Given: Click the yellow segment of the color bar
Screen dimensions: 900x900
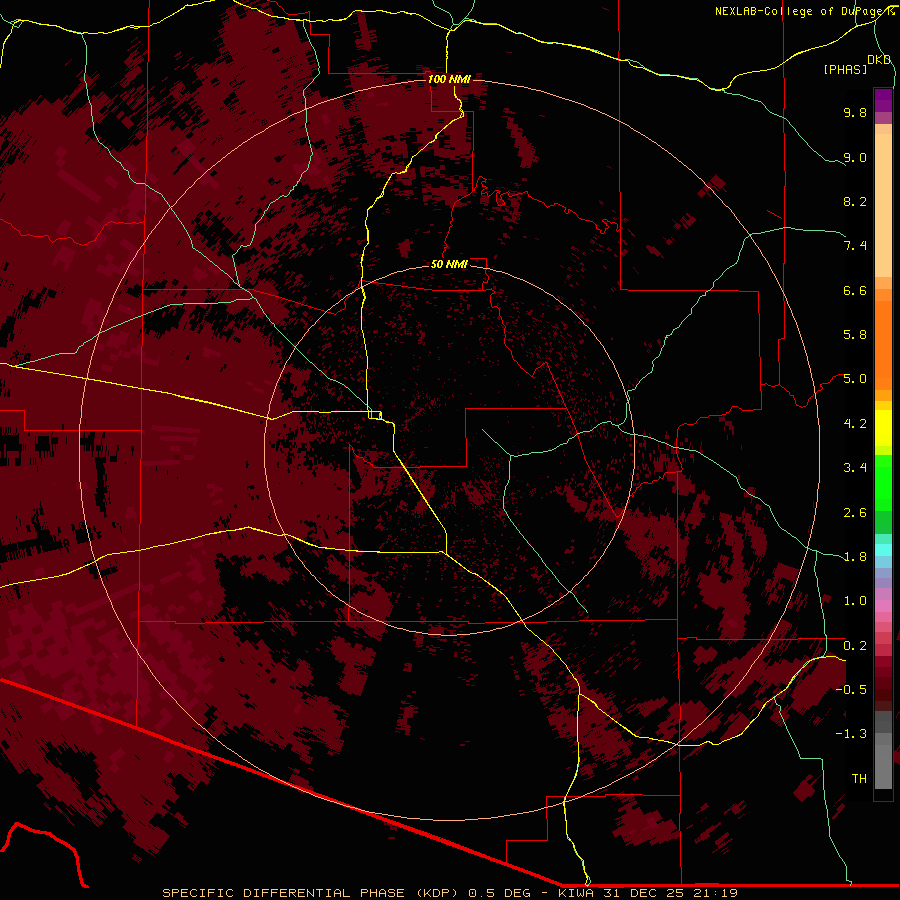Looking at the screenshot, I should tap(883, 428).
